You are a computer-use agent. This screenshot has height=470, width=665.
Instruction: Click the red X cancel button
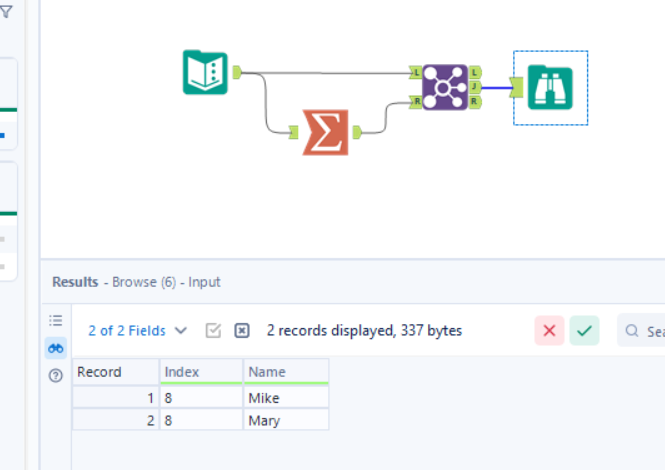(549, 330)
